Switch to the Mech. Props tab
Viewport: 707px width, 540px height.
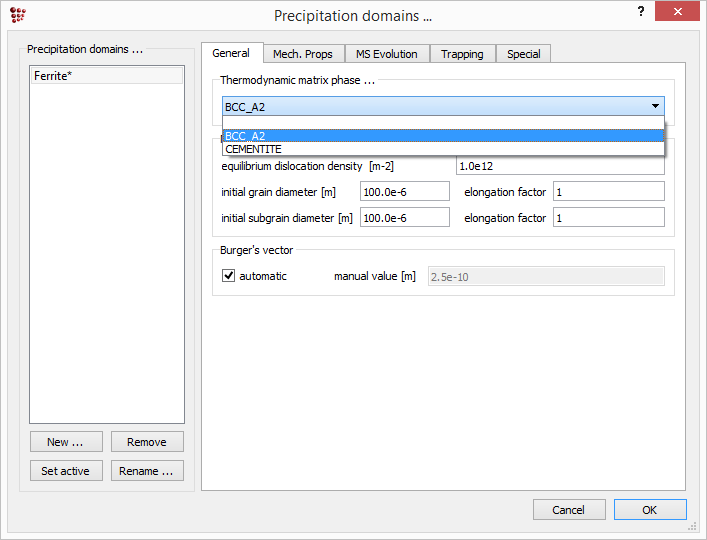[303, 54]
